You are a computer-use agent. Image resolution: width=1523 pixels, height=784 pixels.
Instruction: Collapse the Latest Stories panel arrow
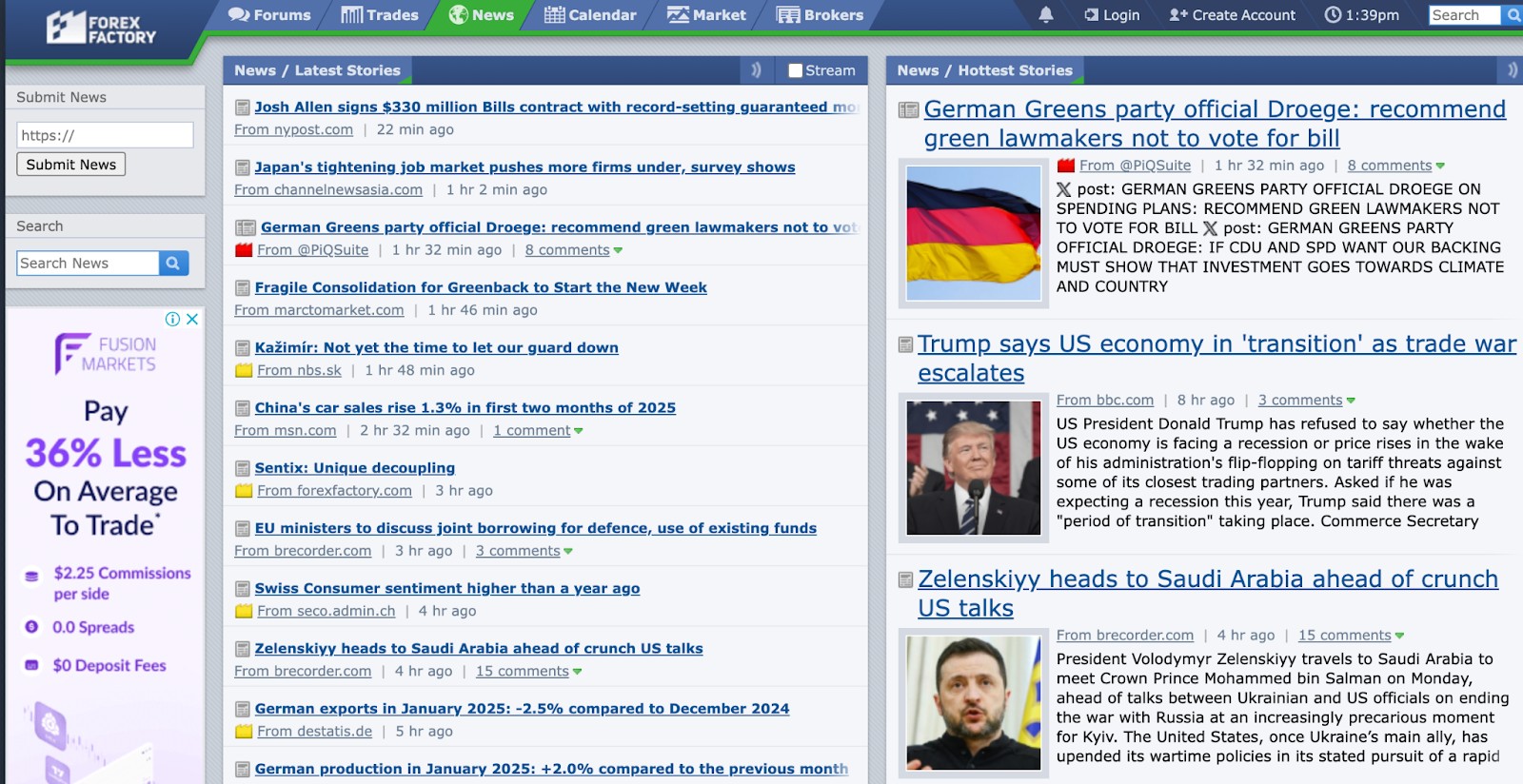pyautogui.click(x=756, y=69)
